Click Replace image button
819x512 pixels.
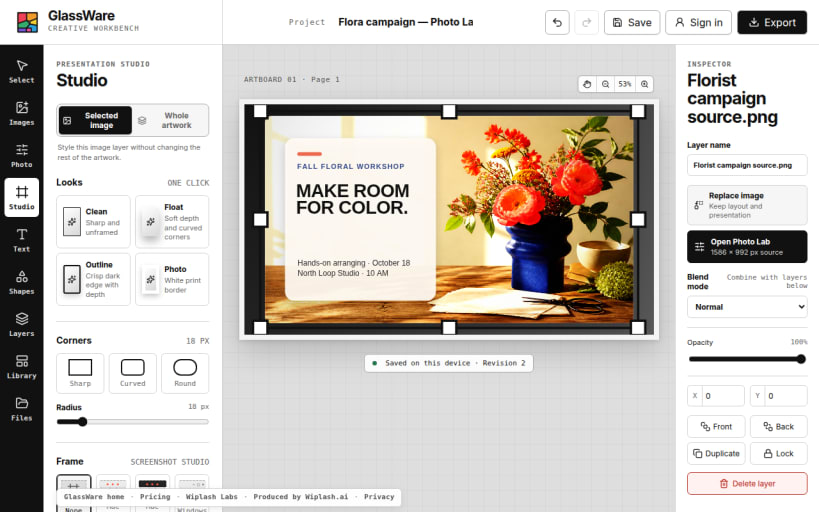tap(747, 205)
